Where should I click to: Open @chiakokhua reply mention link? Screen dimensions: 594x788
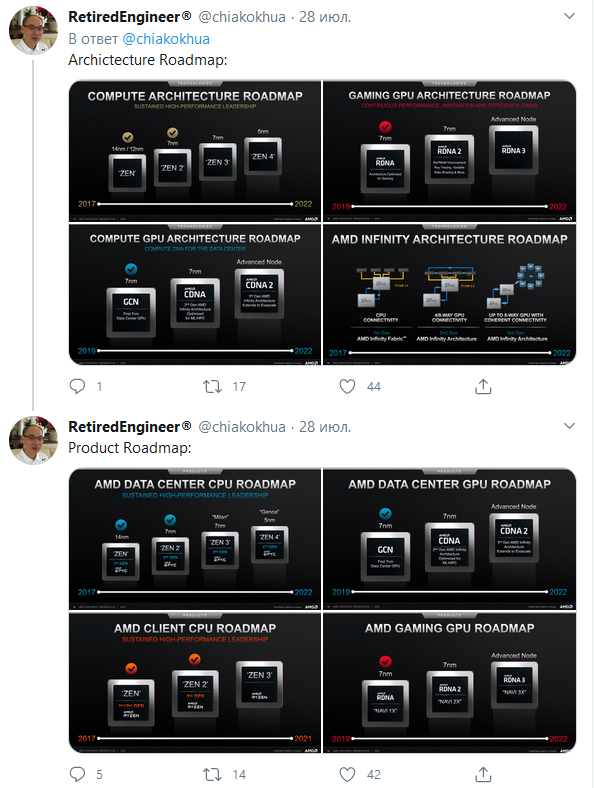166,39
